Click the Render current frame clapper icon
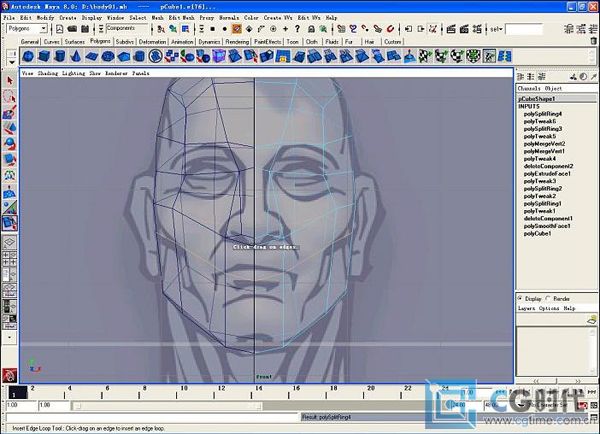The width and height of the screenshot is (600, 434). tap(451, 29)
